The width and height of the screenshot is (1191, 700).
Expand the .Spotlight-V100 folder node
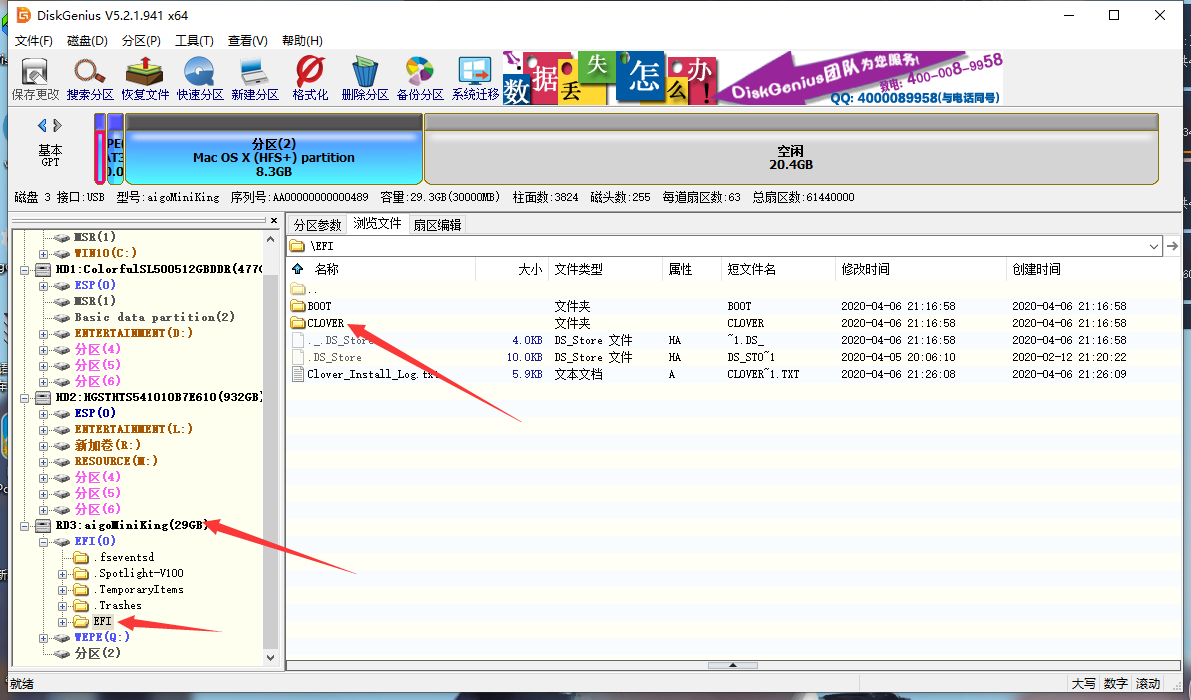coord(62,574)
